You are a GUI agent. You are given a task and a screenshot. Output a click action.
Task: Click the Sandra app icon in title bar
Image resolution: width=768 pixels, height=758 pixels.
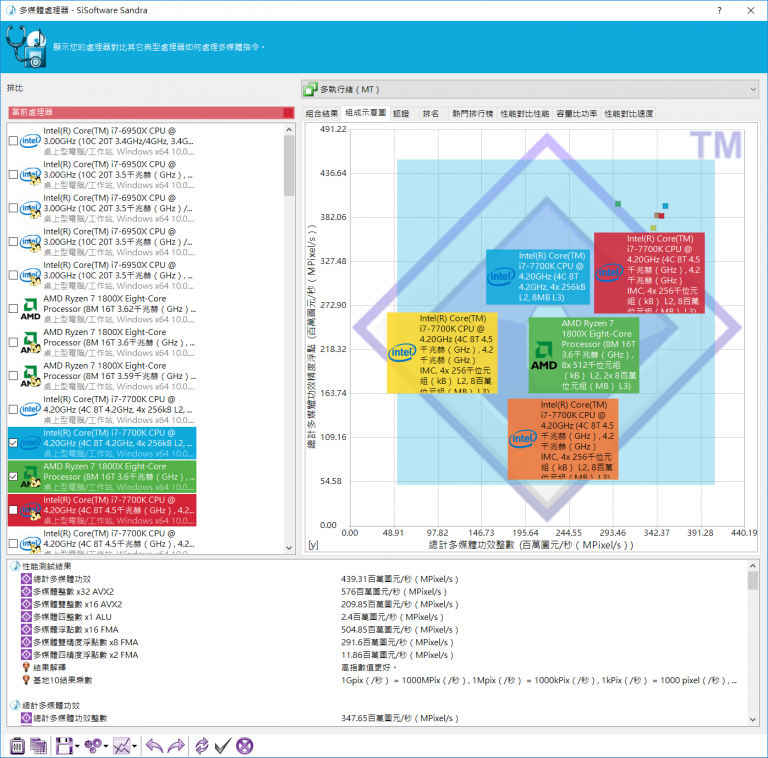tap(10, 10)
